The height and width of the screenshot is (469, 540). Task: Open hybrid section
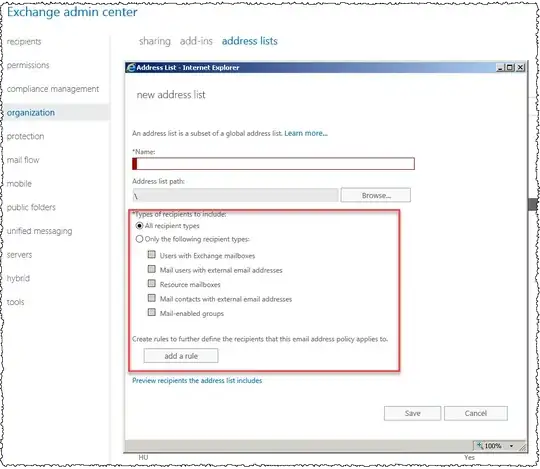pyautogui.click(x=18, y=278)
